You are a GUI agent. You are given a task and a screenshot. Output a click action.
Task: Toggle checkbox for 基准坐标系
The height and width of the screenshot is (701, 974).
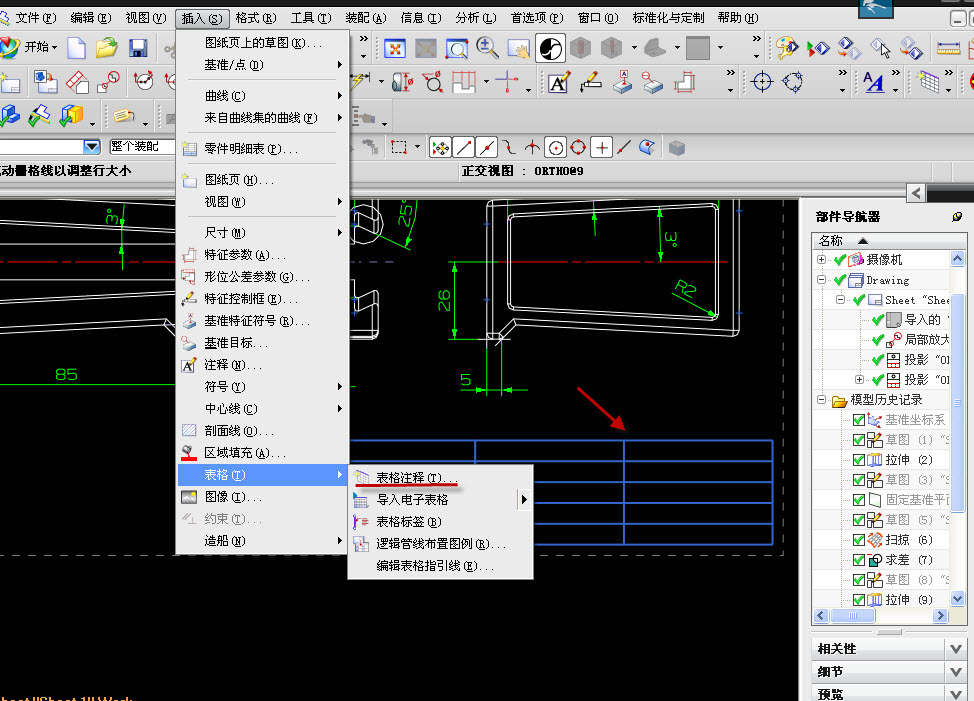tap(859, 420)
